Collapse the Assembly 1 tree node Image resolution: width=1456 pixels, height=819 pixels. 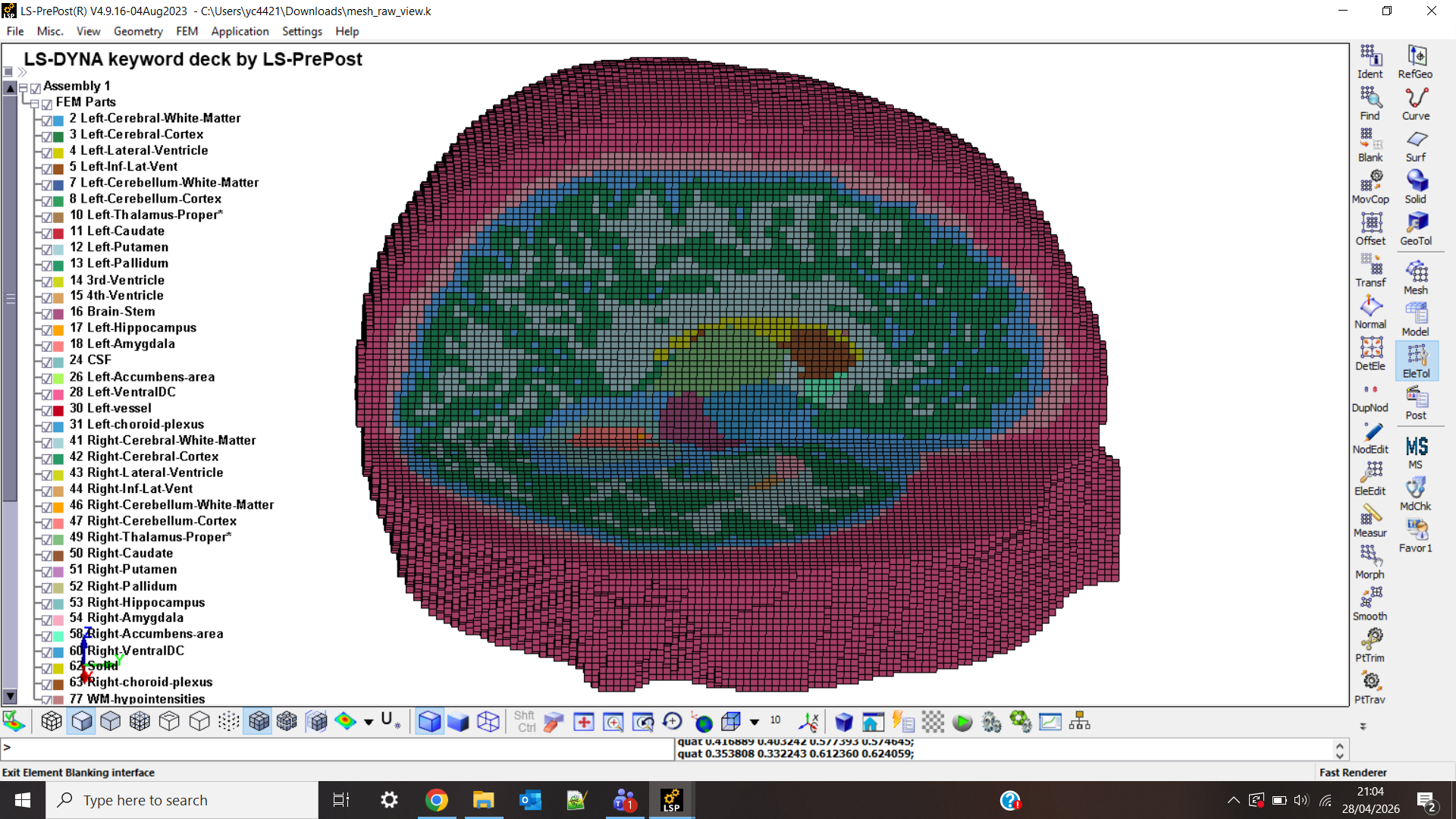[x=24, y=88]
